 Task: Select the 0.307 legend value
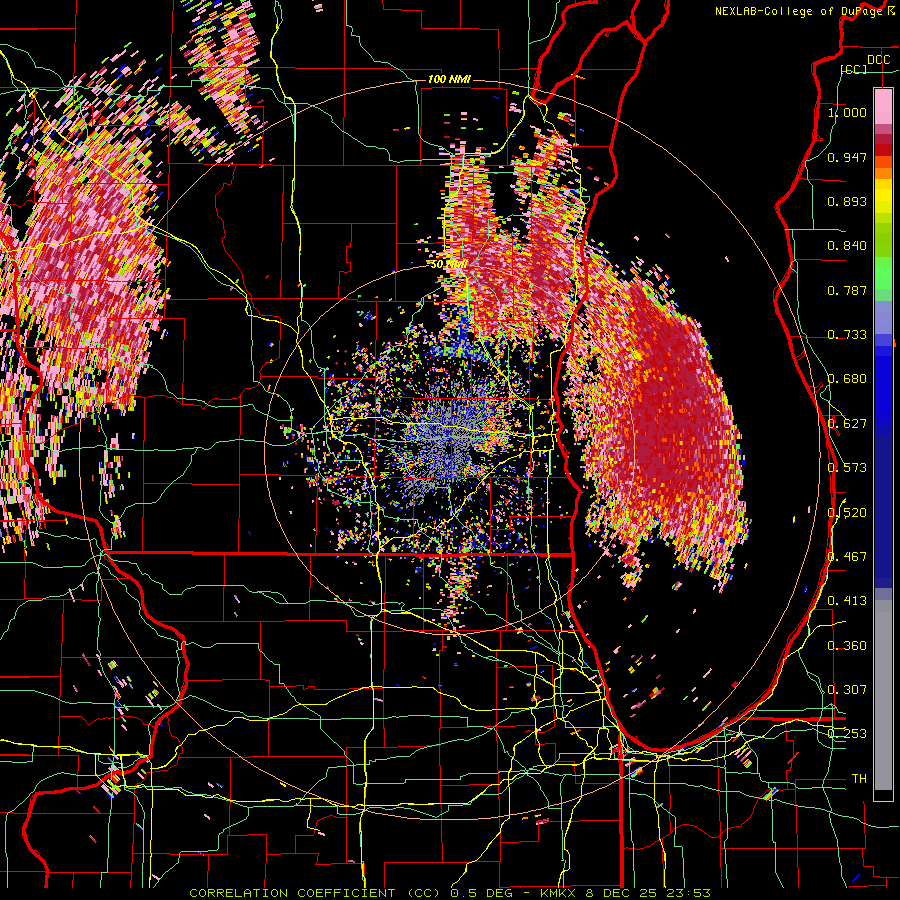(x=847, y=690)
